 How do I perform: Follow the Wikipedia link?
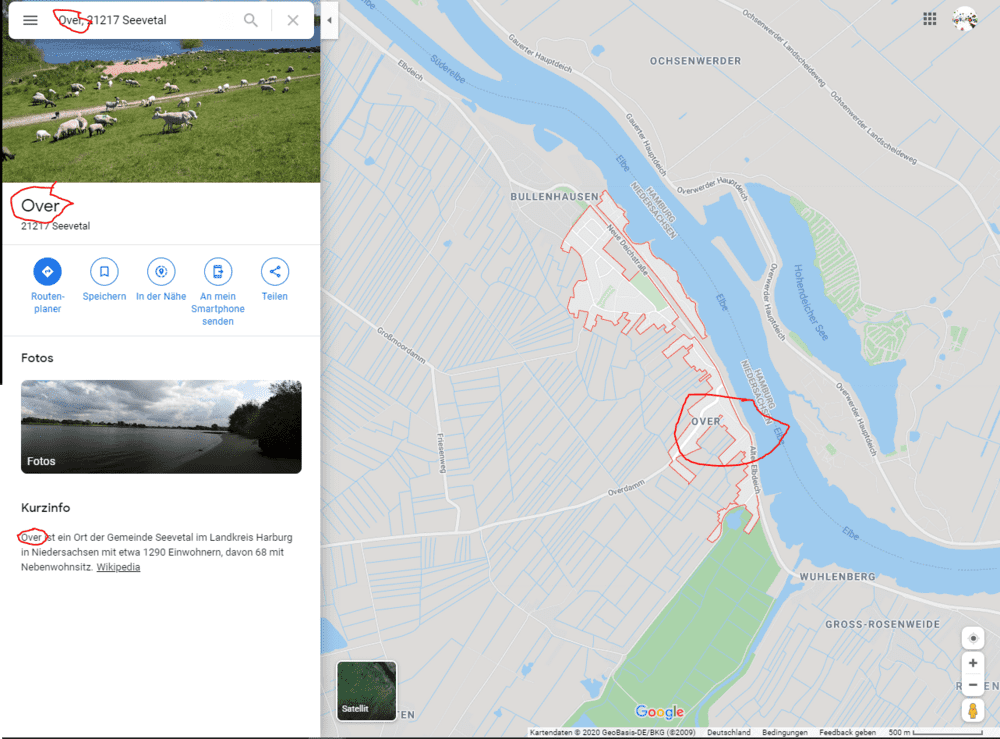(118, 567)
